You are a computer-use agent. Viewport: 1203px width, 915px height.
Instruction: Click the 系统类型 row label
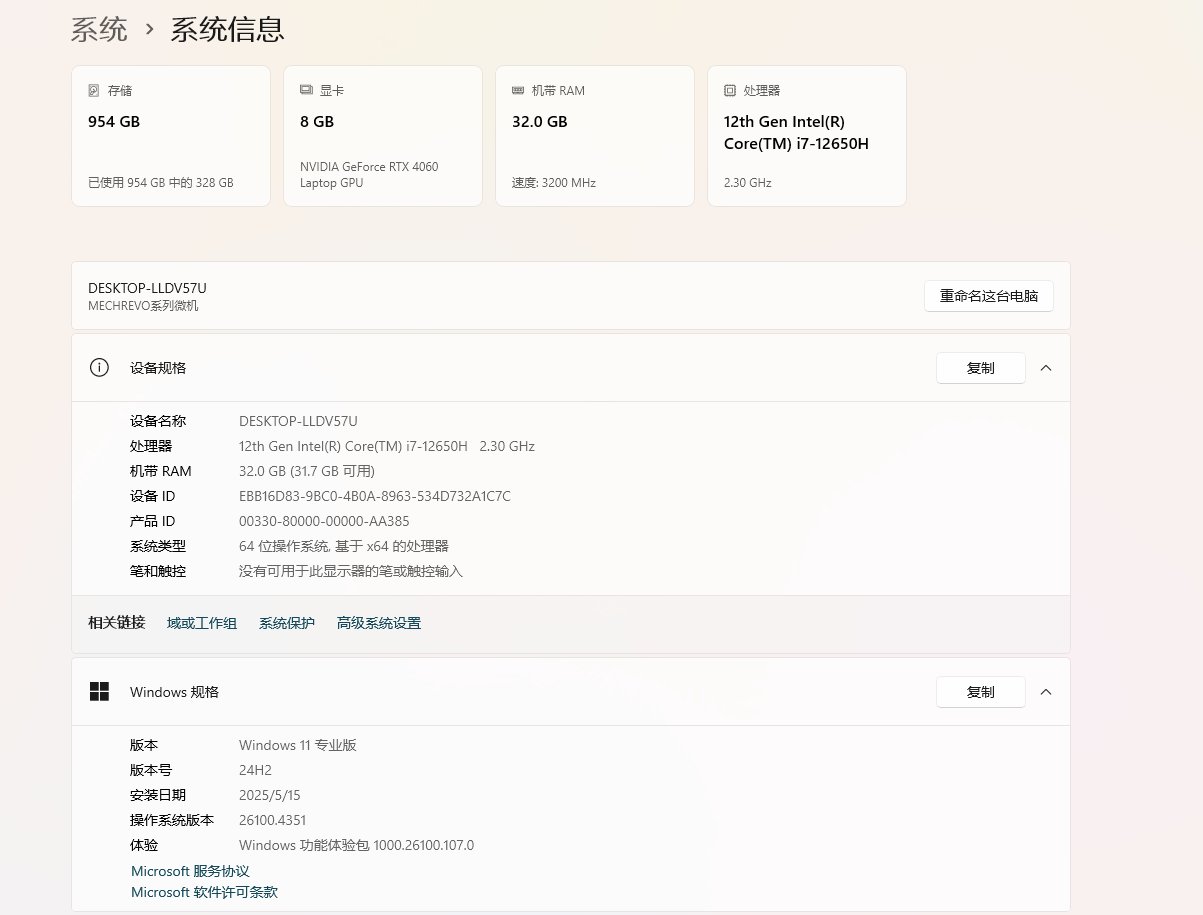158,546
